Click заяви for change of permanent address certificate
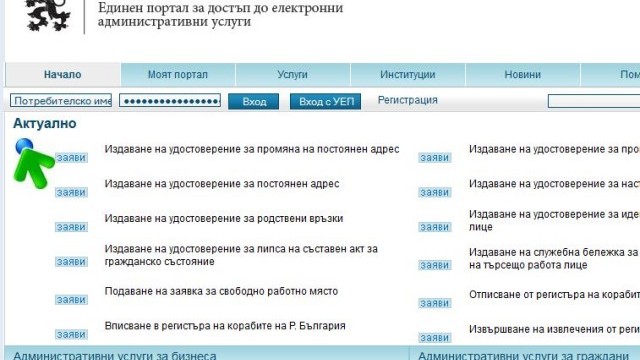The image size is (640, 360). 71,158
